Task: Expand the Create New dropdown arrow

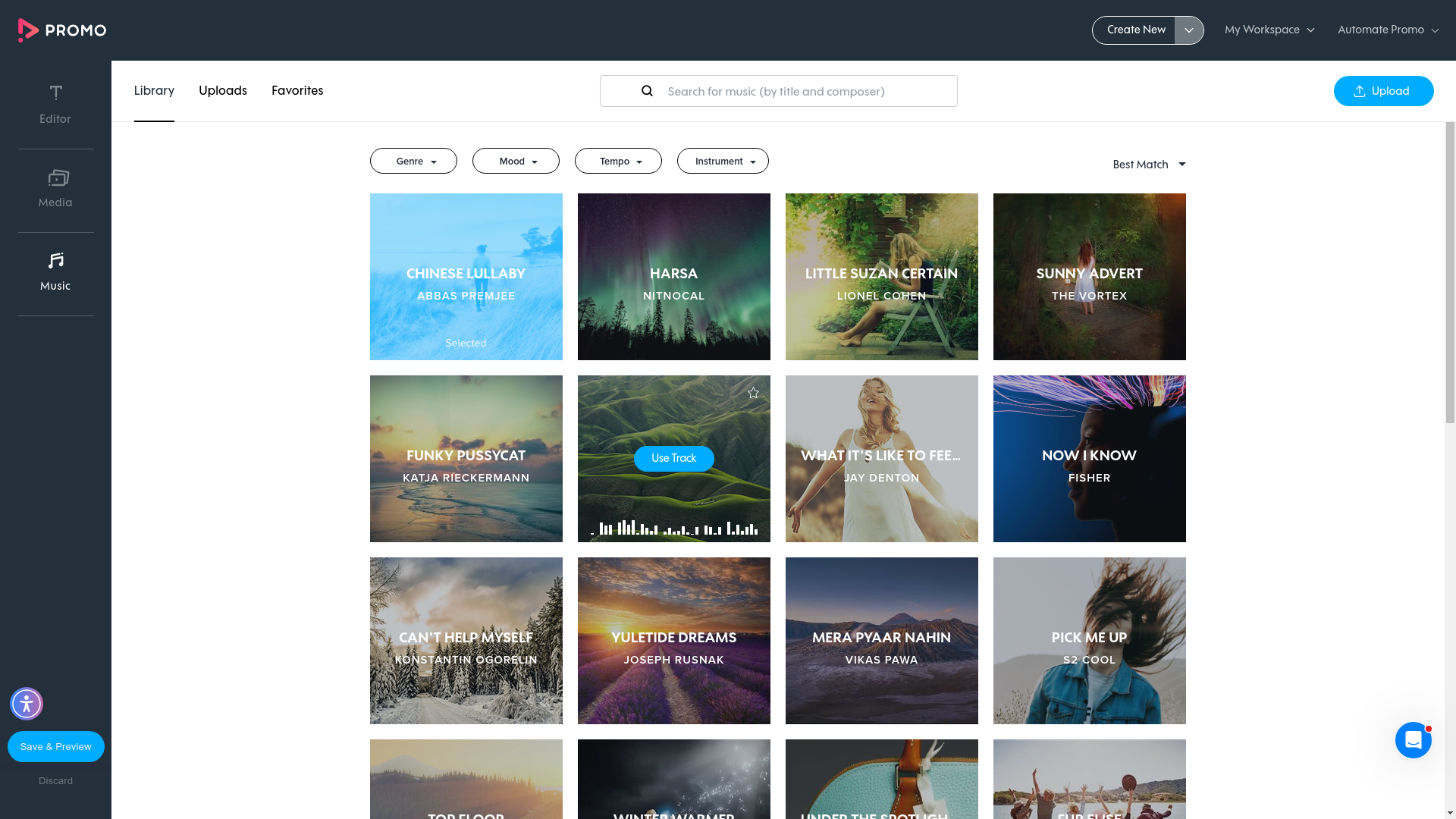Action: [1189, 30]
